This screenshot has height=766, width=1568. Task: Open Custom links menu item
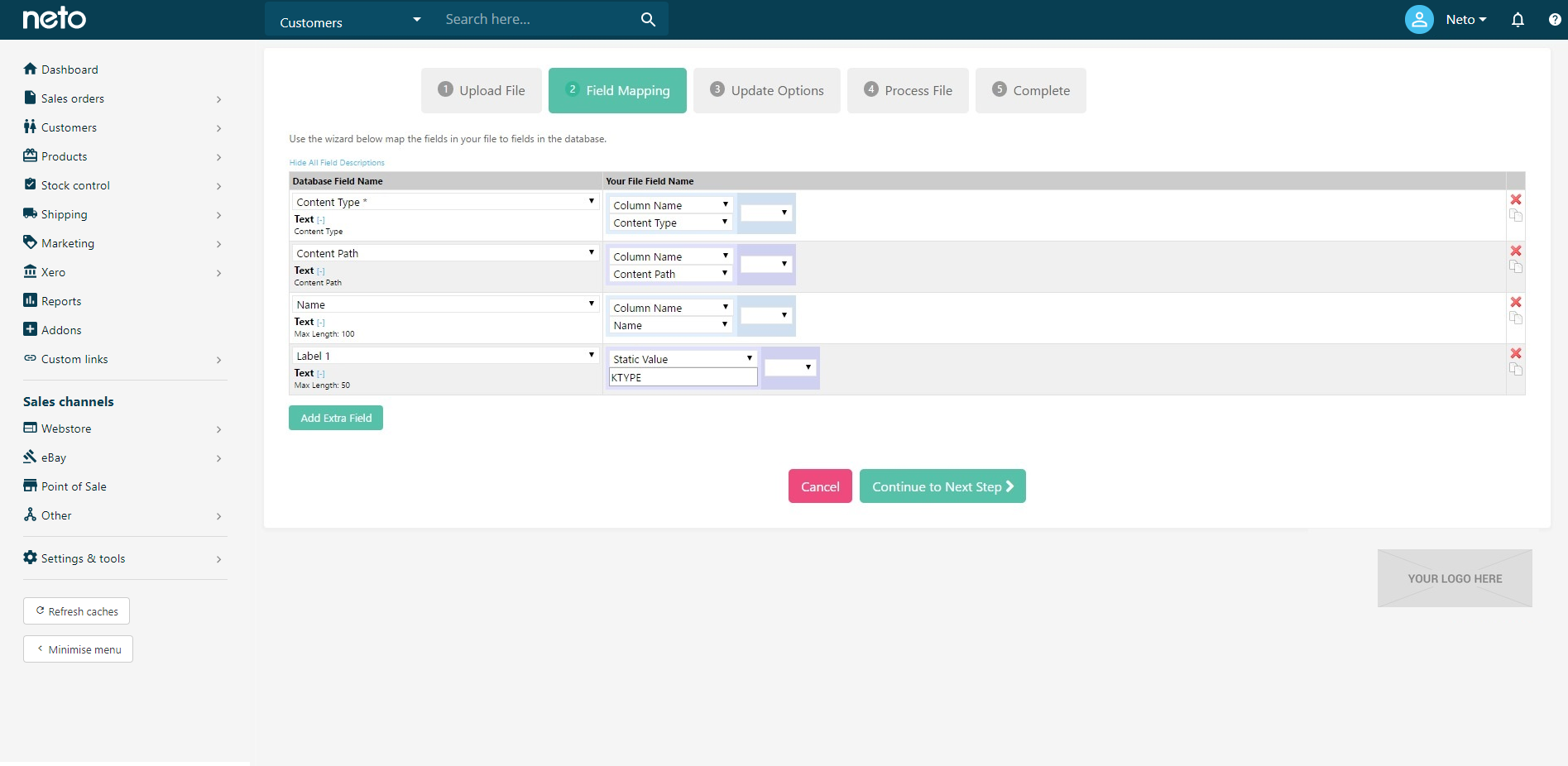pos(74,359)
